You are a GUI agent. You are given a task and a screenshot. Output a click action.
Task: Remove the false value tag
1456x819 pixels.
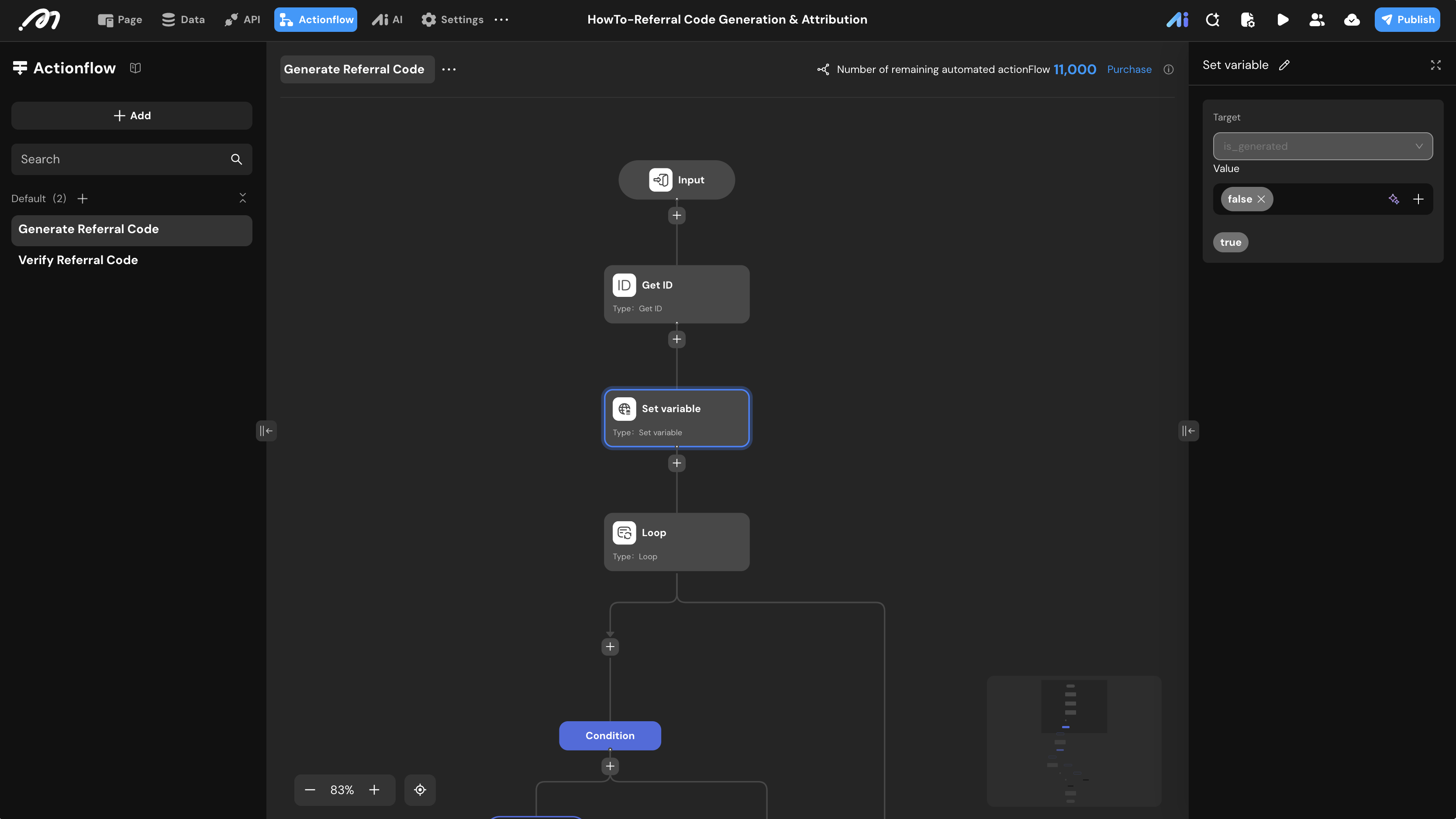pyautogui.click(x=1261, y=199)
